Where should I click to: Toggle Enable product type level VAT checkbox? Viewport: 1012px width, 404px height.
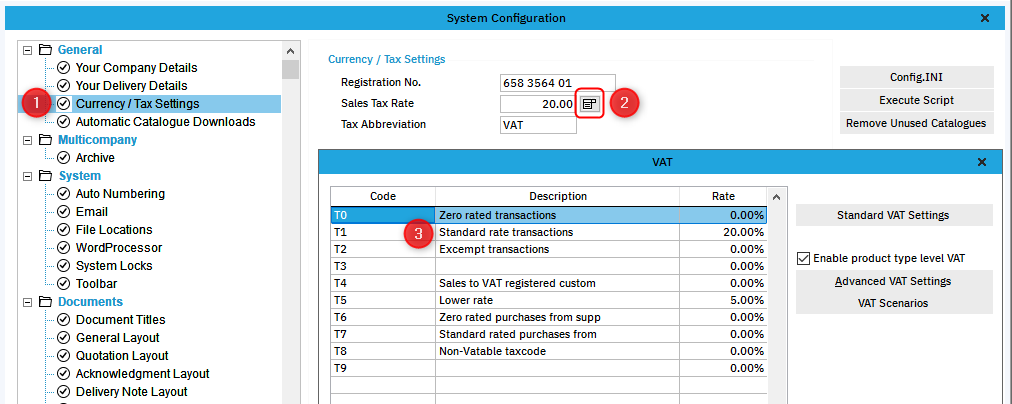(804, 259)
